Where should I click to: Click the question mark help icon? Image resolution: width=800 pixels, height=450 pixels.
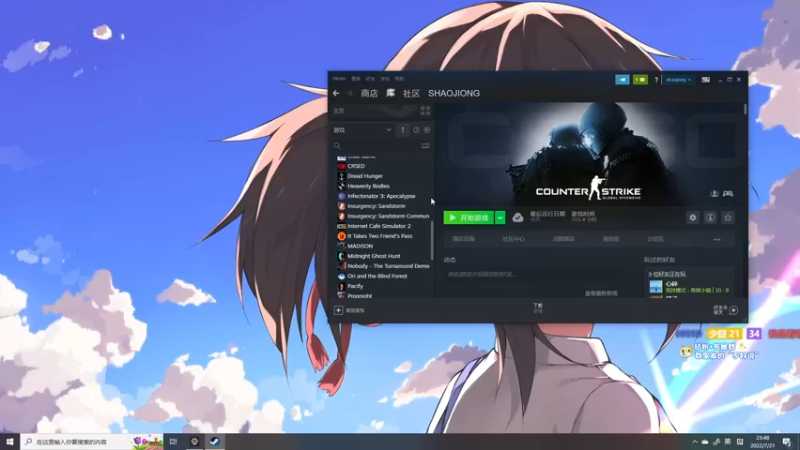tap(656, 80)
